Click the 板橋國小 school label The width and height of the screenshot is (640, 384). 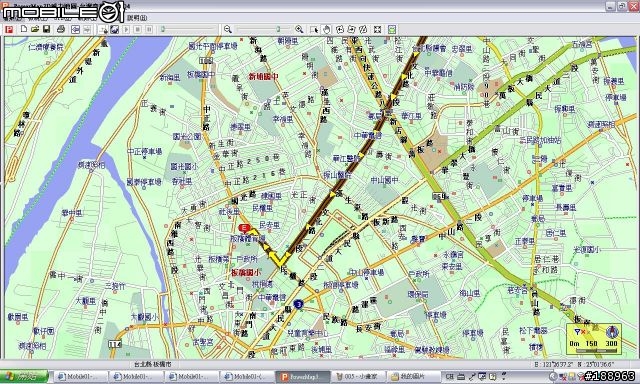point(245,273)
